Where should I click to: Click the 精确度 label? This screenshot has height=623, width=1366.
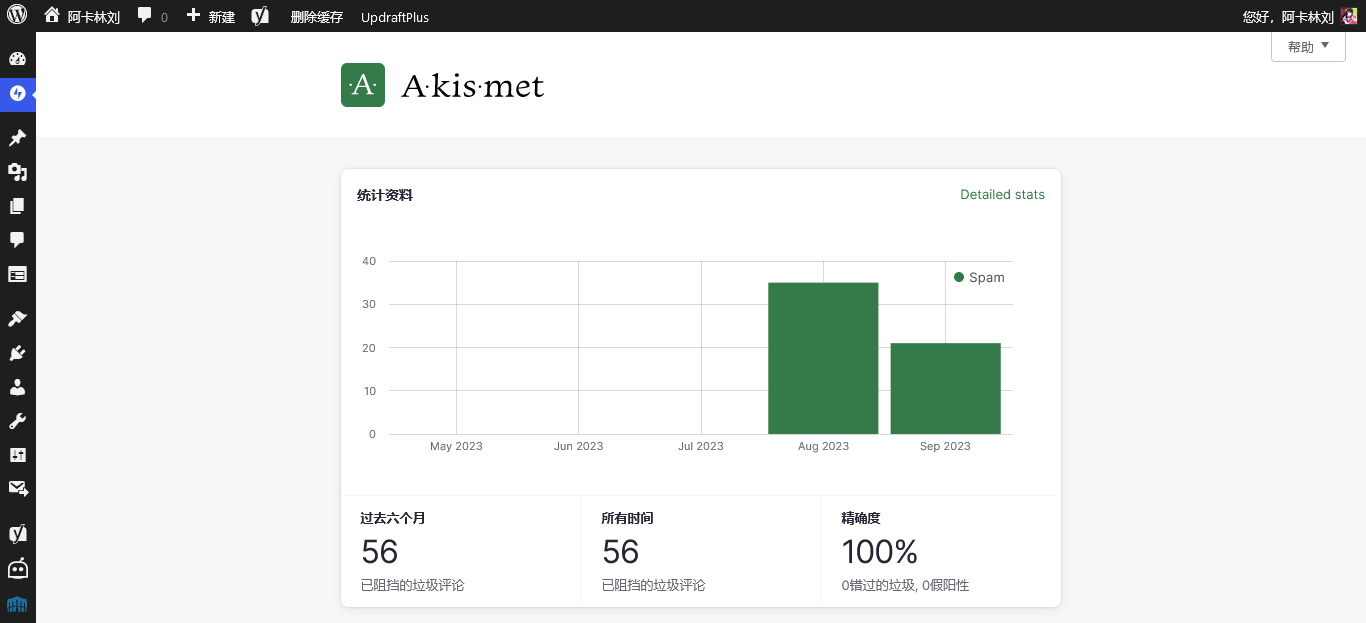click(x=861, y=518)
